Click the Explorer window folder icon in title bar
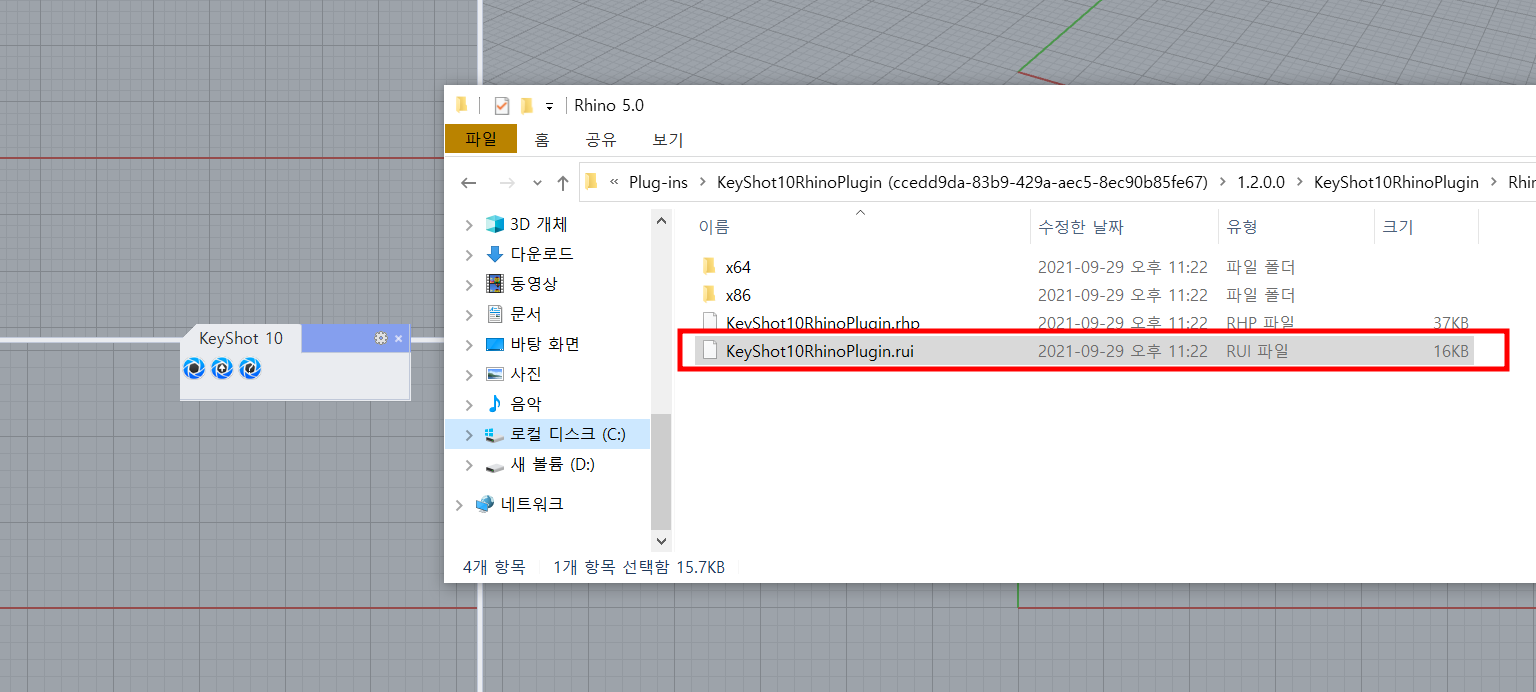This screenshot has width=1536, height=692. click(461, 104)
